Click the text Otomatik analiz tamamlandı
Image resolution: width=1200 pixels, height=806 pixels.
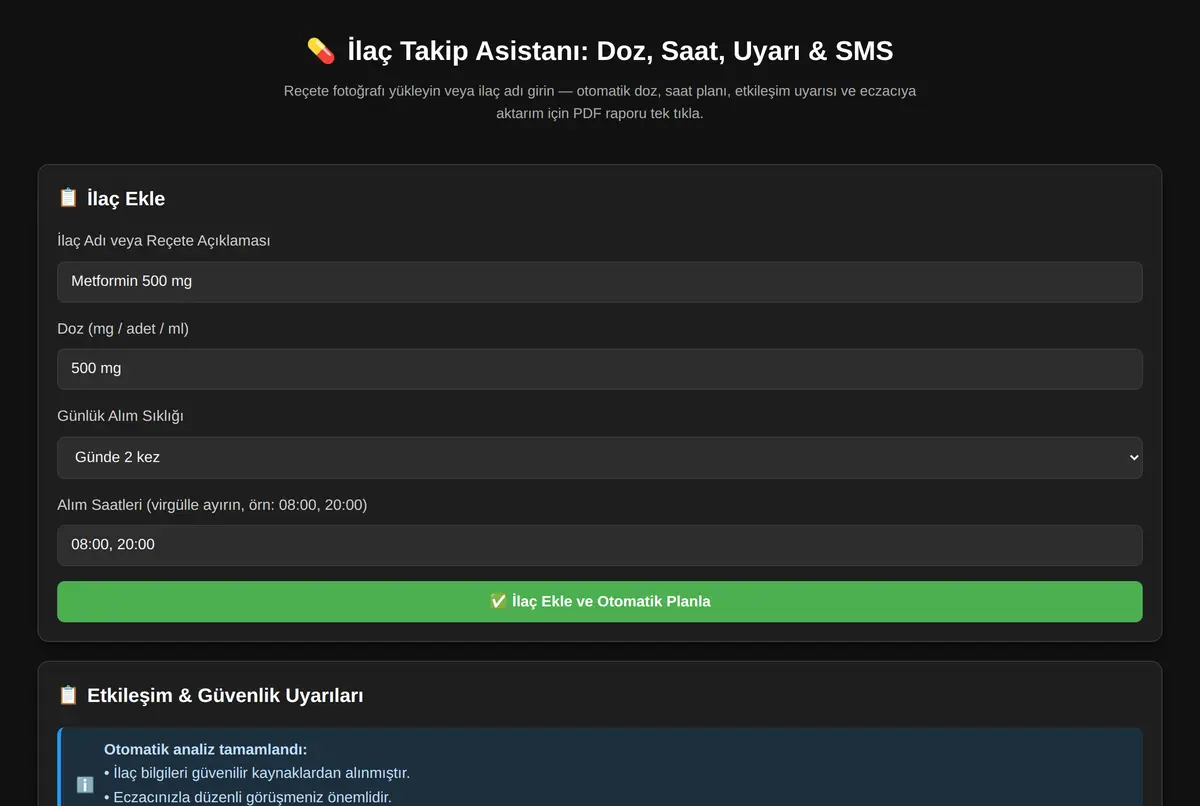[x=205, y=750]
